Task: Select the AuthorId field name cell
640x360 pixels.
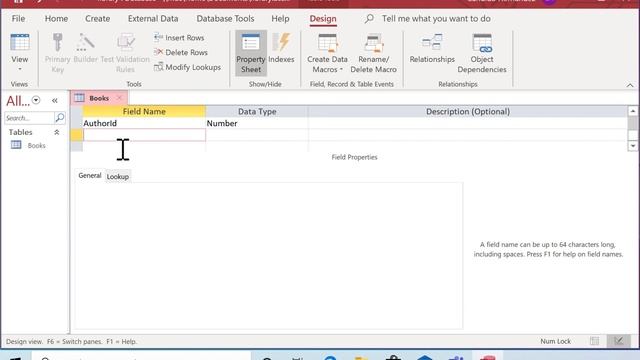Action: [144, 123]
